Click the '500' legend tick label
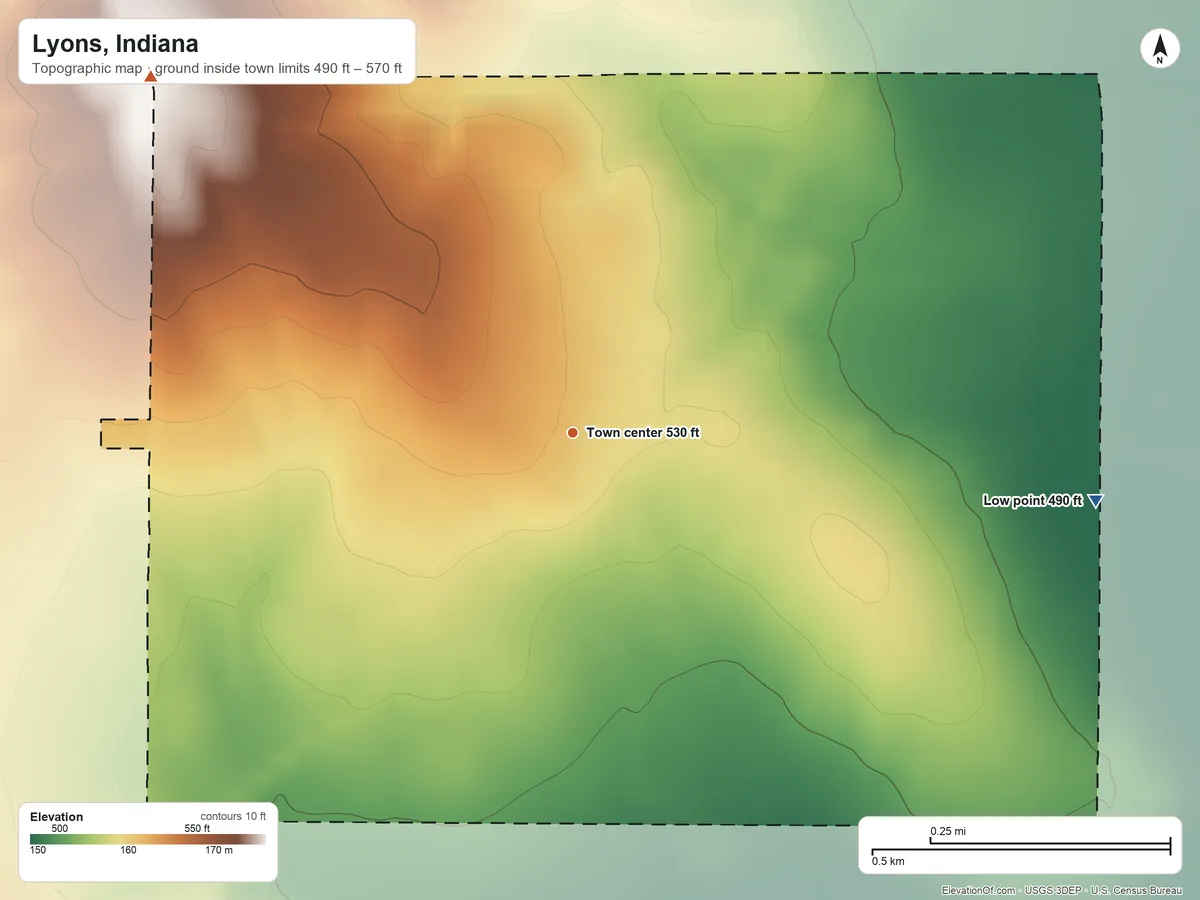Image resolution: width=1200 pixels, height=900 pixels. tap(59, 828)
